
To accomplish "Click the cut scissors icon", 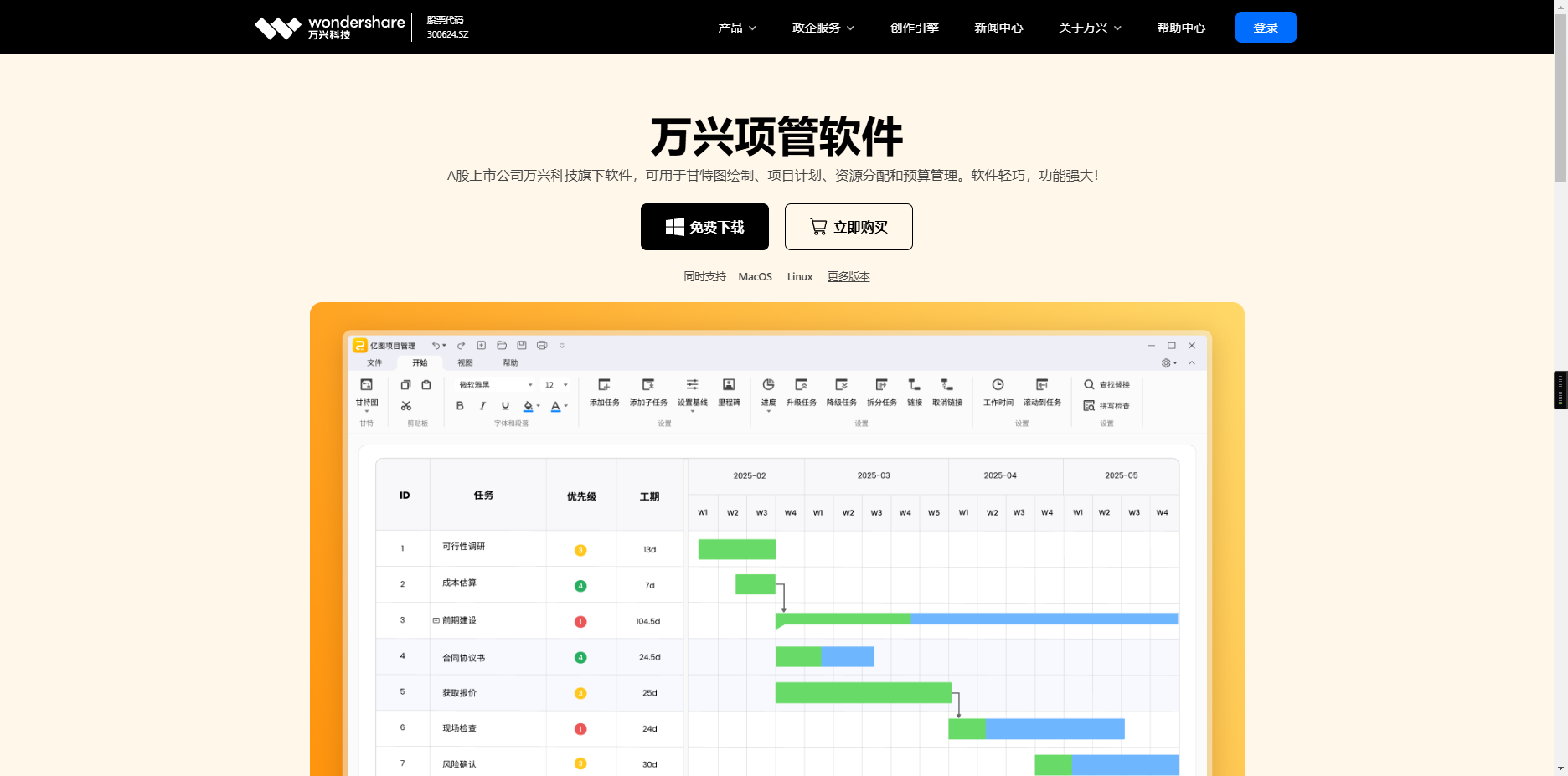I will pyautogui.click(x=406, y=406).
